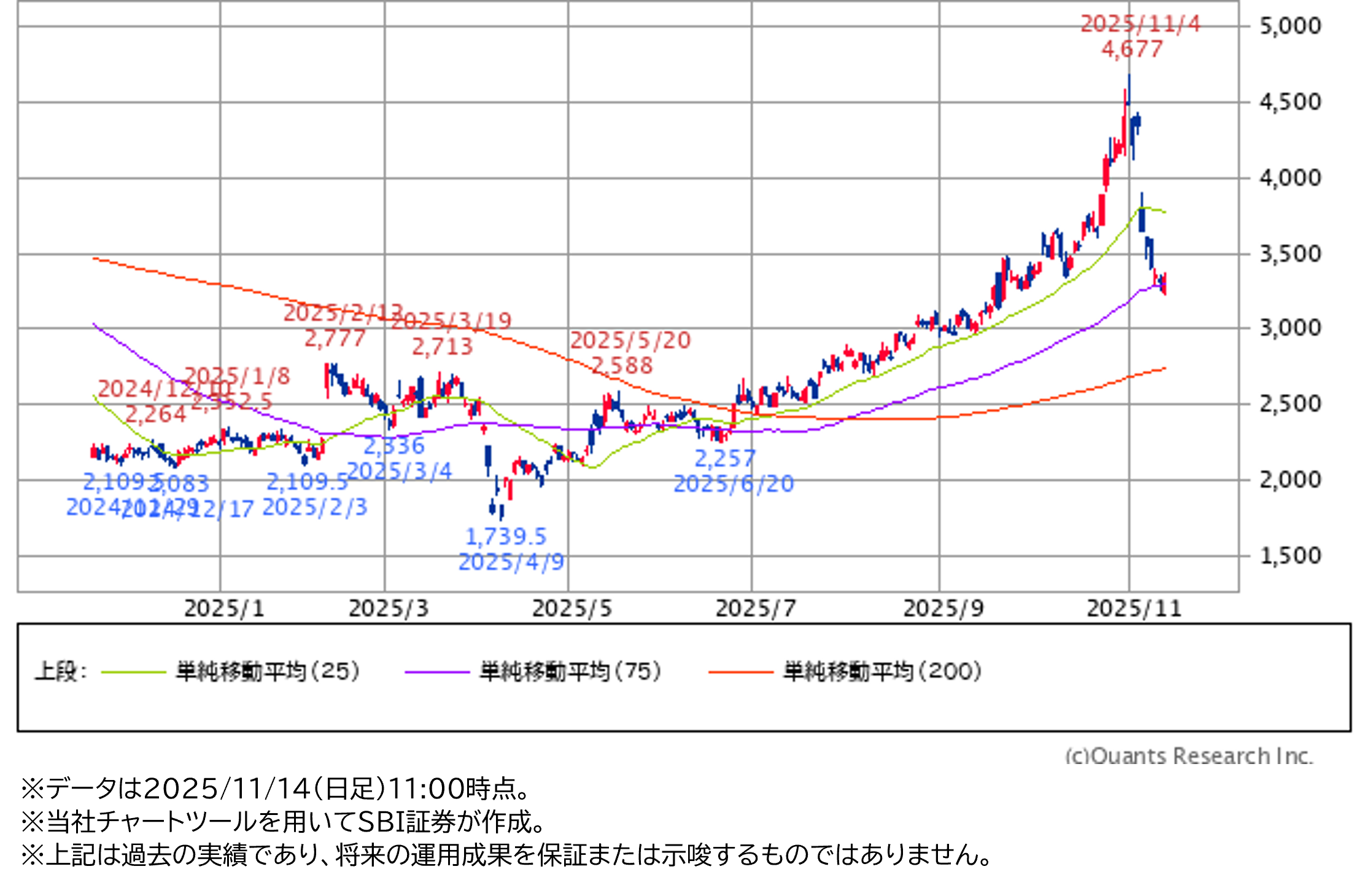Click the 2025/11/4 high label 4,677
Viewport: 1356px width, 896px height.
coord(1132,49)
